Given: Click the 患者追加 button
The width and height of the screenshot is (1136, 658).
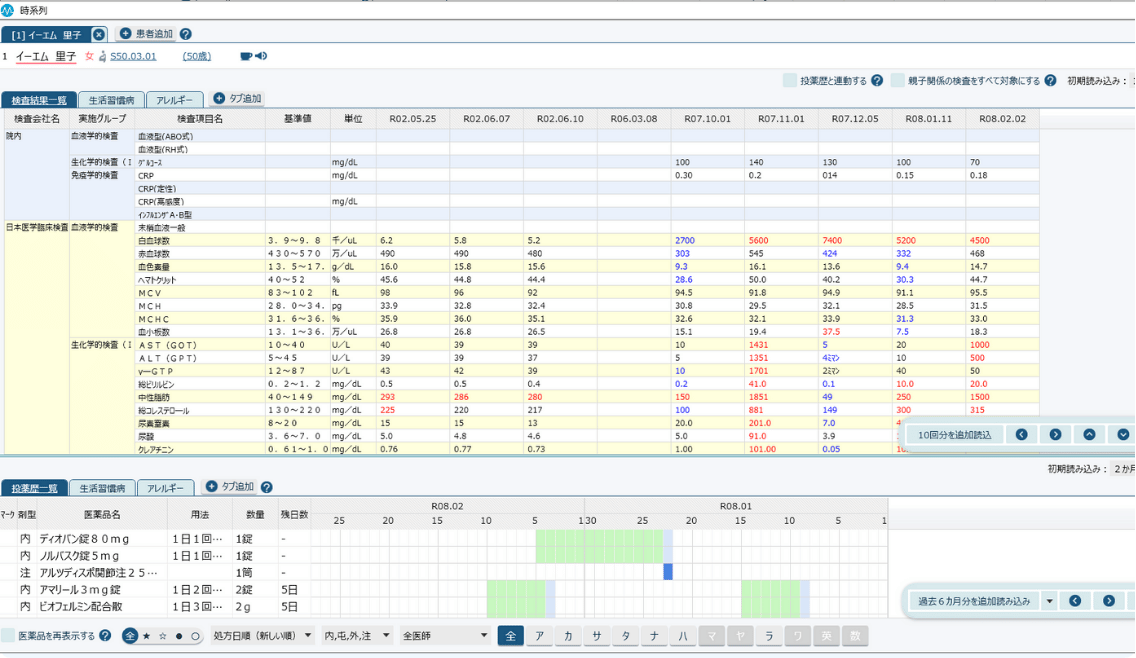Looking at the screenshot, I should (x=146, y=34).
